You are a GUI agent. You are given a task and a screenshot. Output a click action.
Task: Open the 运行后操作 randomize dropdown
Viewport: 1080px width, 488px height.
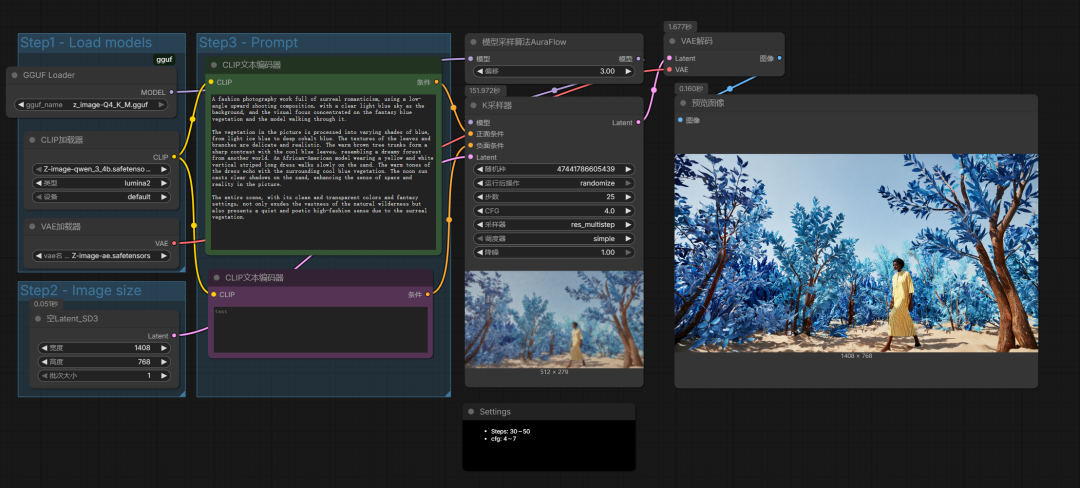click(554, 183)
